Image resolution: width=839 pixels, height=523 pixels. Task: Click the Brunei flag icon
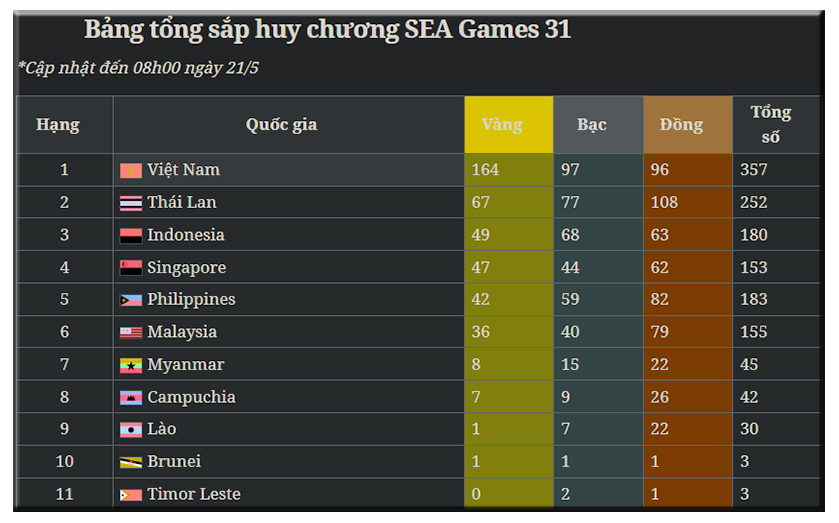pos(130,462)
